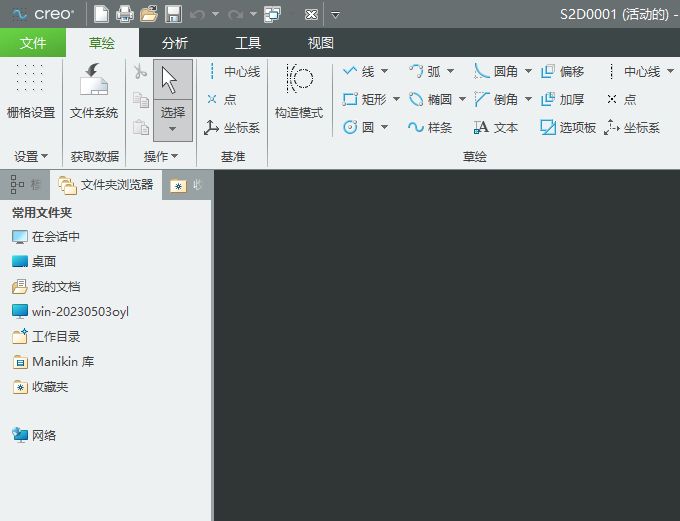Viewport: 680px width, 521px height.
Task: Open the 工作目录 working directory
Action: 46,337
